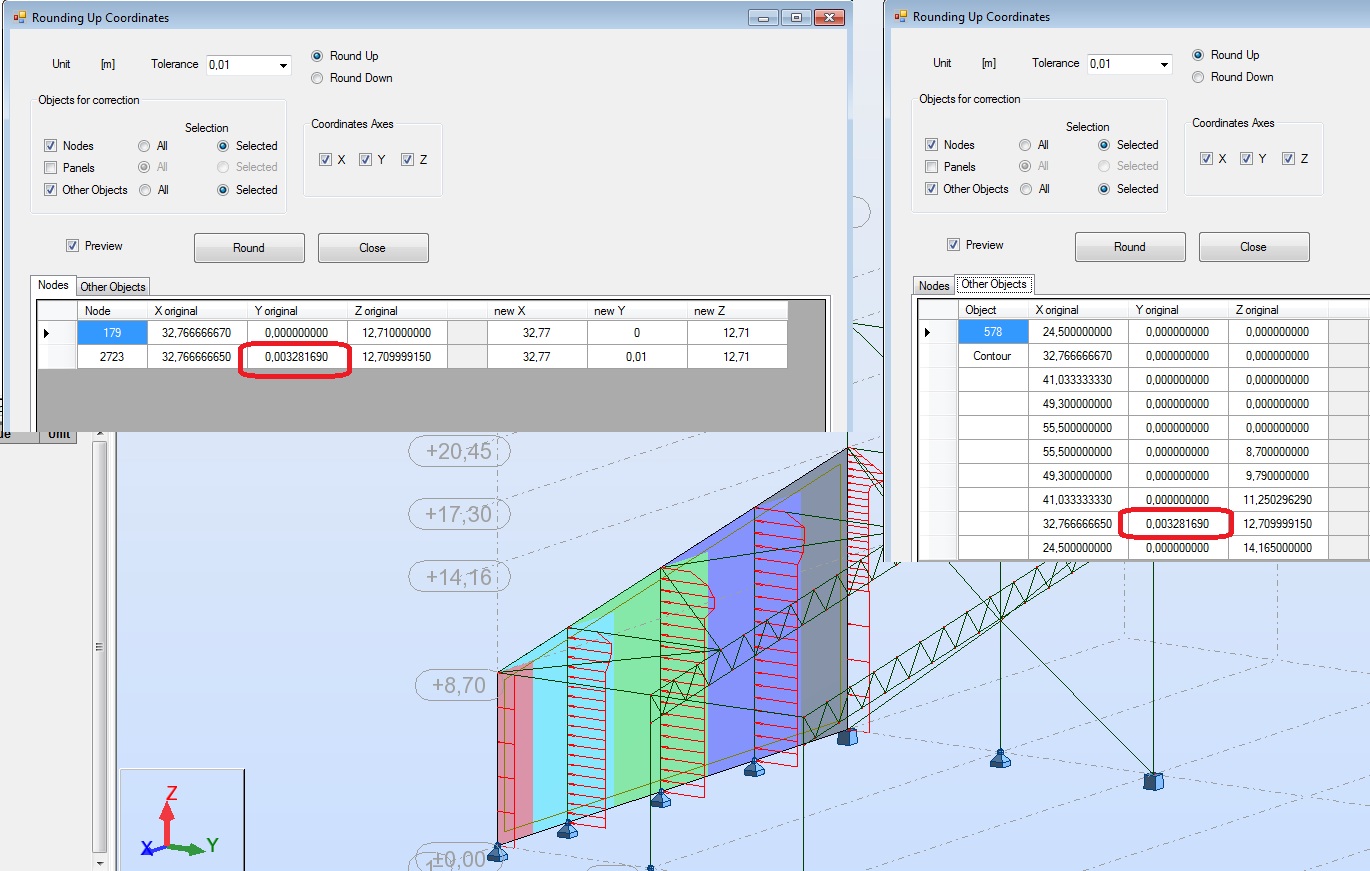The image size is (1370, 871).
Task: Click the +20,45 level label in 3D view
Action: tap(459, 452)
